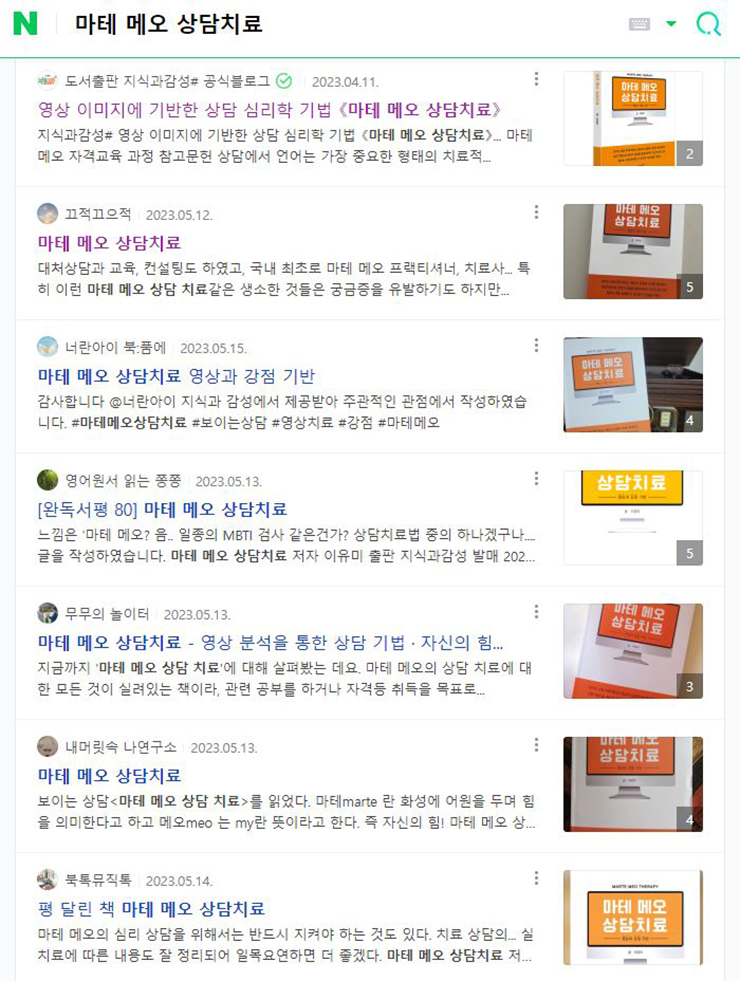The height and width of the screenshot is (981, 740).
Task: Open three-dot menu for 너란아이 북:품에 post
Action: point(536,346)
